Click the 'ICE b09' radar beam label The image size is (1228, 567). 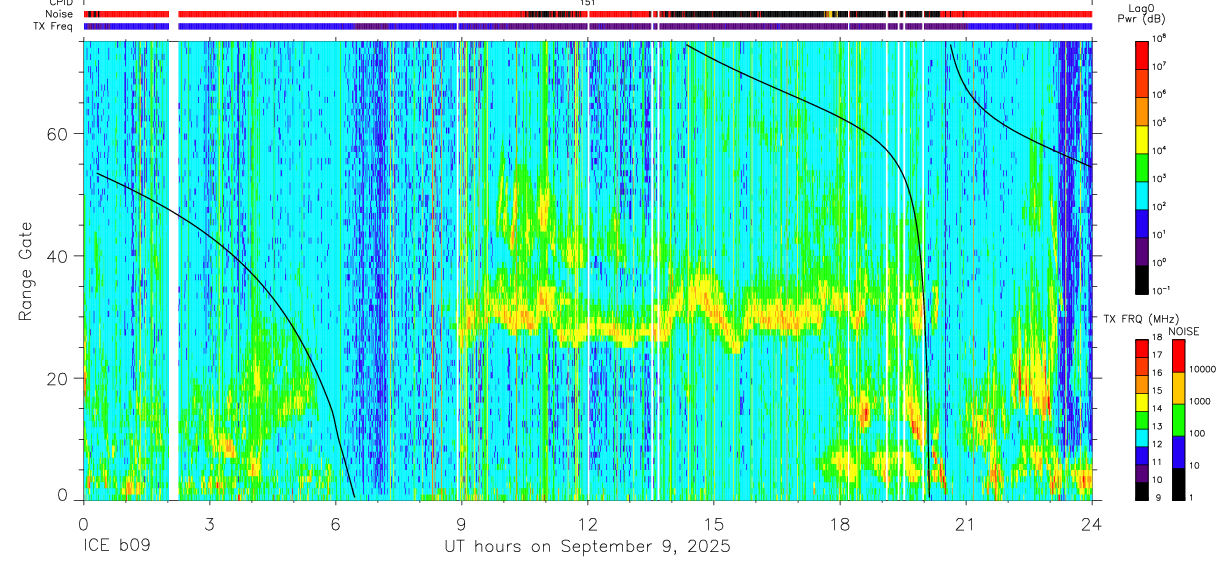click(118, 547)
